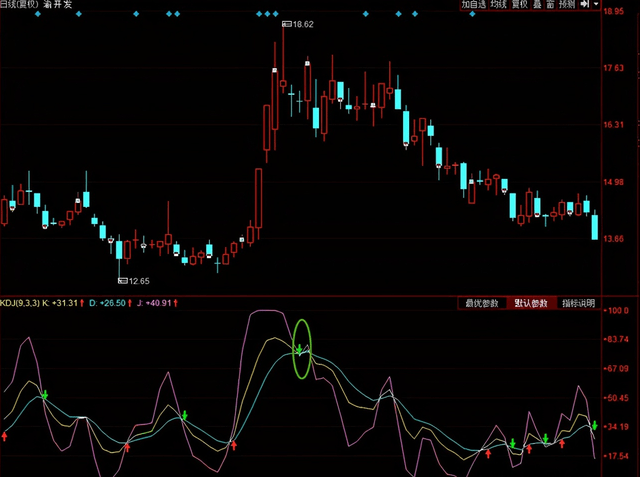
Task: Click the 加自选 add-to-watchlist button
Action: (x=473, y=4)
